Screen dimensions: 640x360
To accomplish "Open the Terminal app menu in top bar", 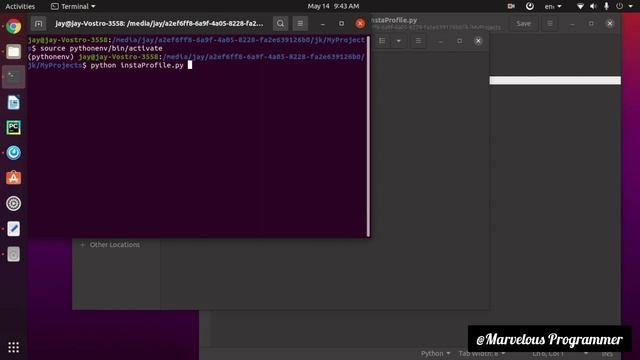I will [x=73, y=6].
